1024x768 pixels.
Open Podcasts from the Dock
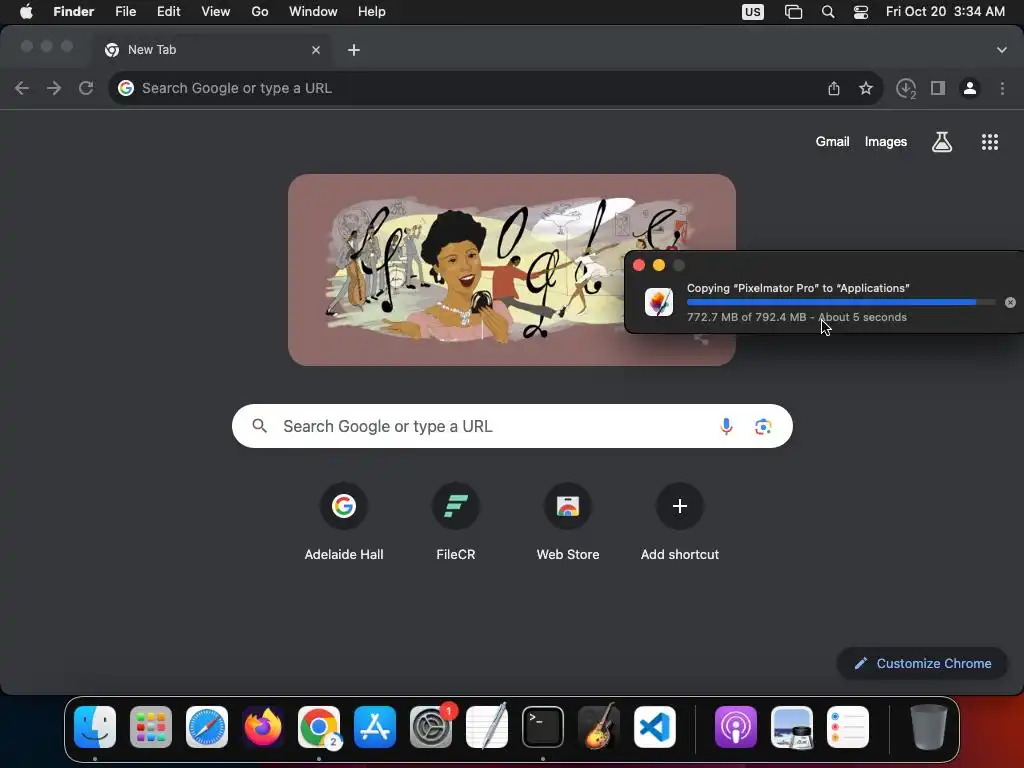pos(736,728)
